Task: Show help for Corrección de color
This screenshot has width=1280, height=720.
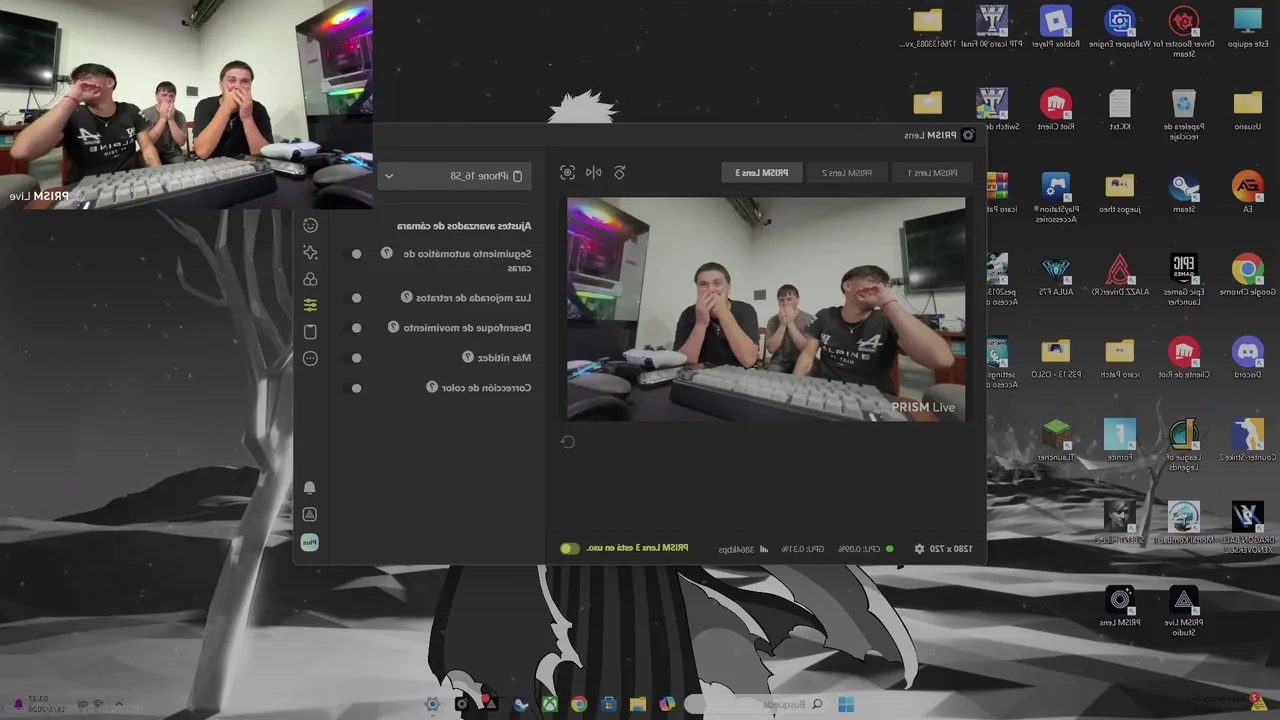Action: (432, 387)
